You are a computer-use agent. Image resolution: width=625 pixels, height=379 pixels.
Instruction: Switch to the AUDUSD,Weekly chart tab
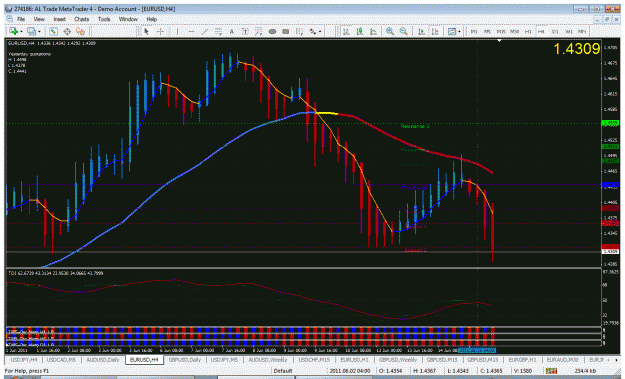(268, 359)
